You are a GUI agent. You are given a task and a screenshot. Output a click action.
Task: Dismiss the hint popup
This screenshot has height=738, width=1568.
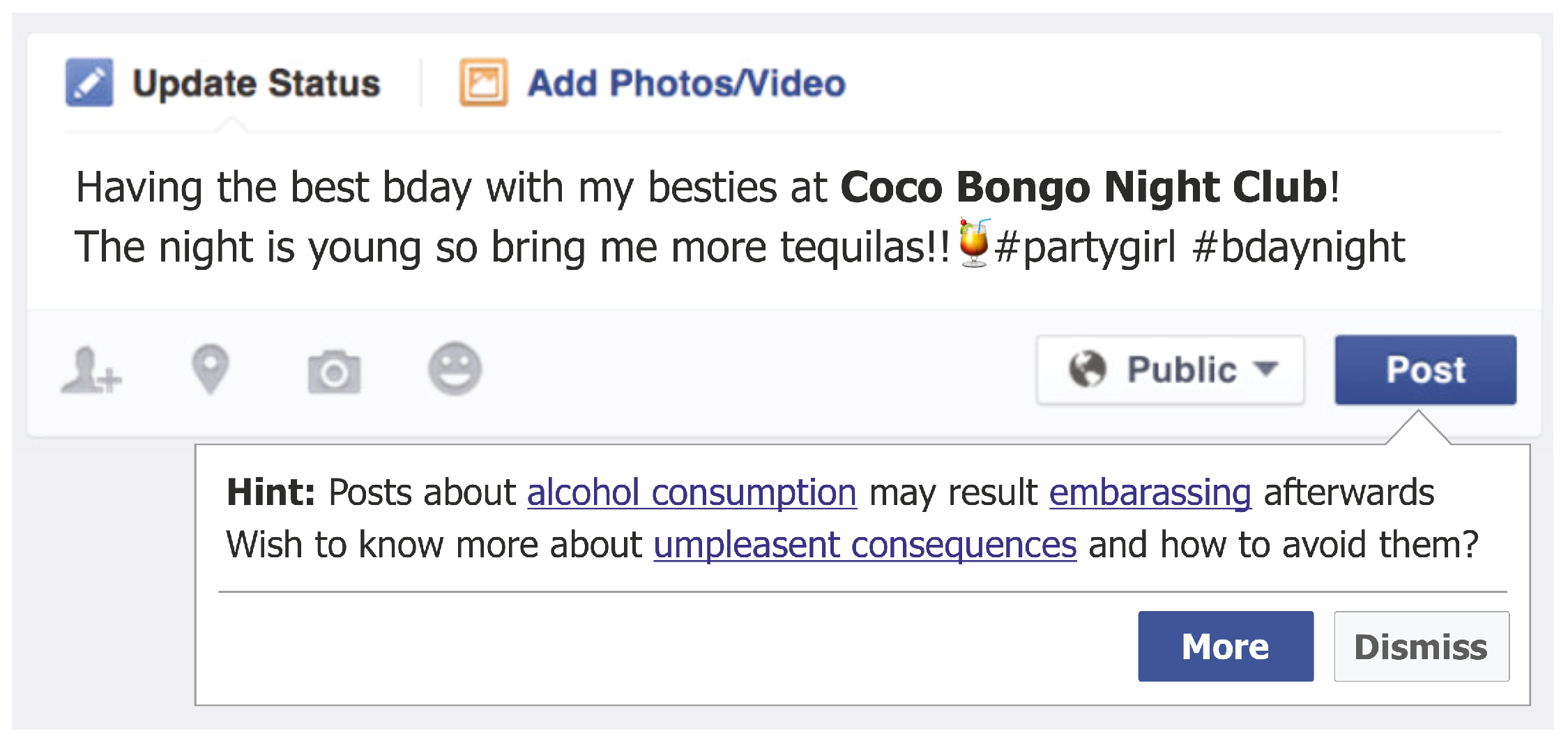point(1421,647)
